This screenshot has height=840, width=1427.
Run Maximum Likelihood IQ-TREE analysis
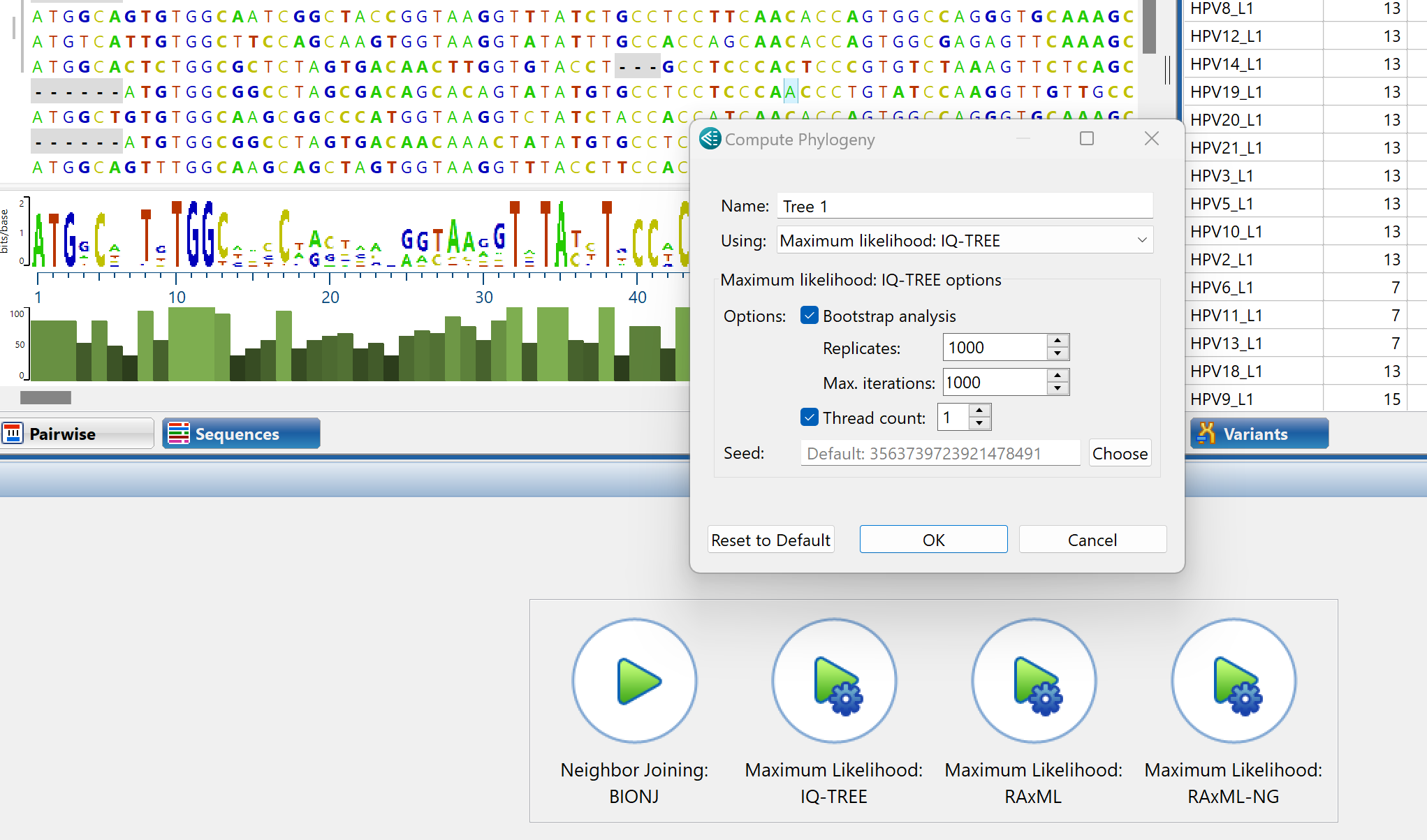click(834, 681)
